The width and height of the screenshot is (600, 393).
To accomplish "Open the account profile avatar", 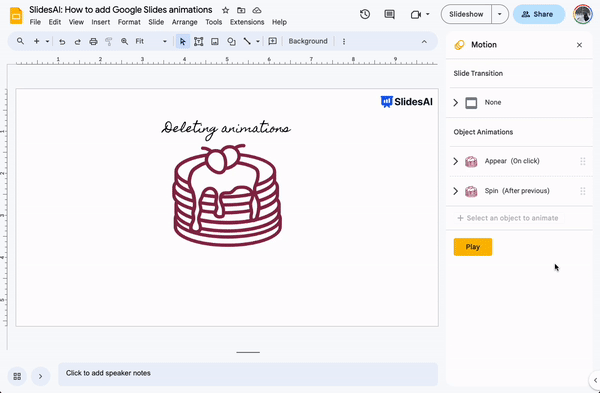I will (582, 15).
